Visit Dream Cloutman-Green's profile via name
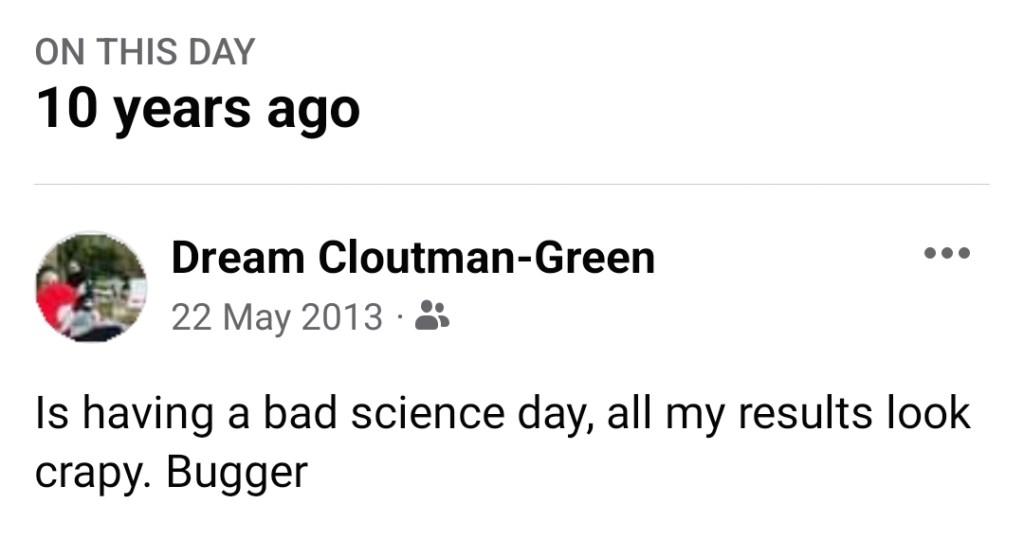1024x558 pixels. coord(412,258)
